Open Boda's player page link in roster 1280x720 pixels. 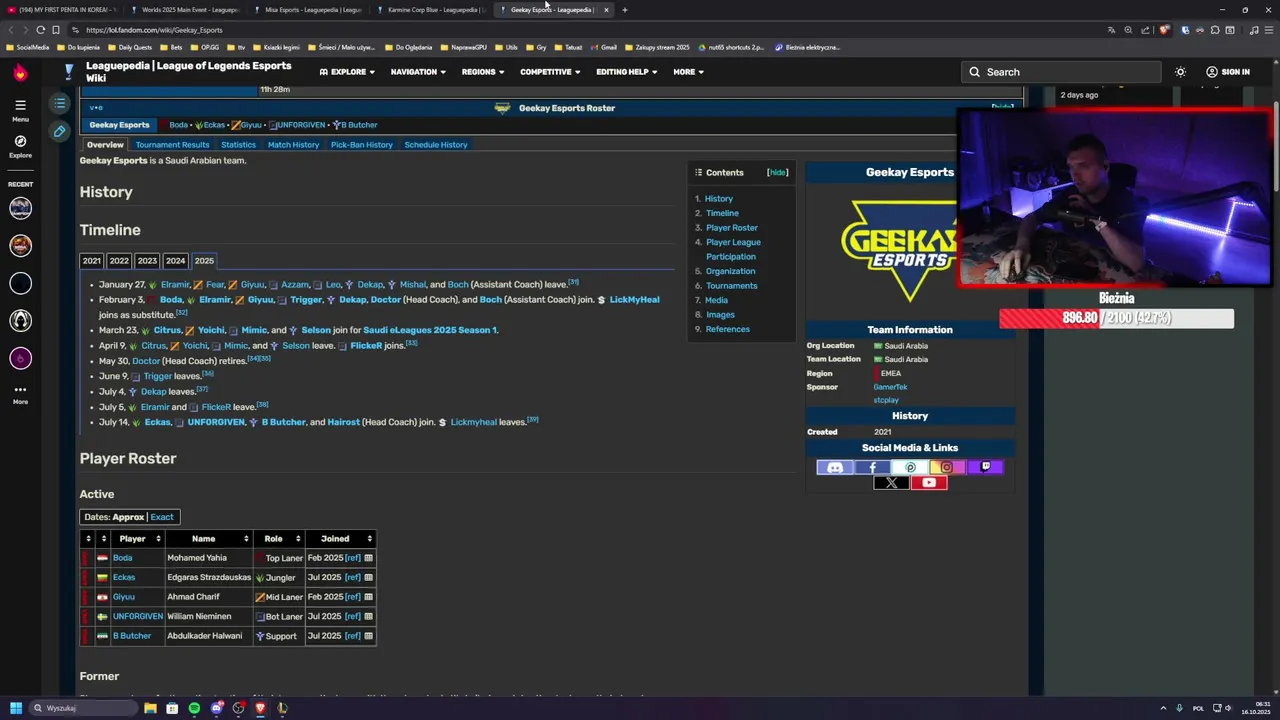click(x=122, y=558)
